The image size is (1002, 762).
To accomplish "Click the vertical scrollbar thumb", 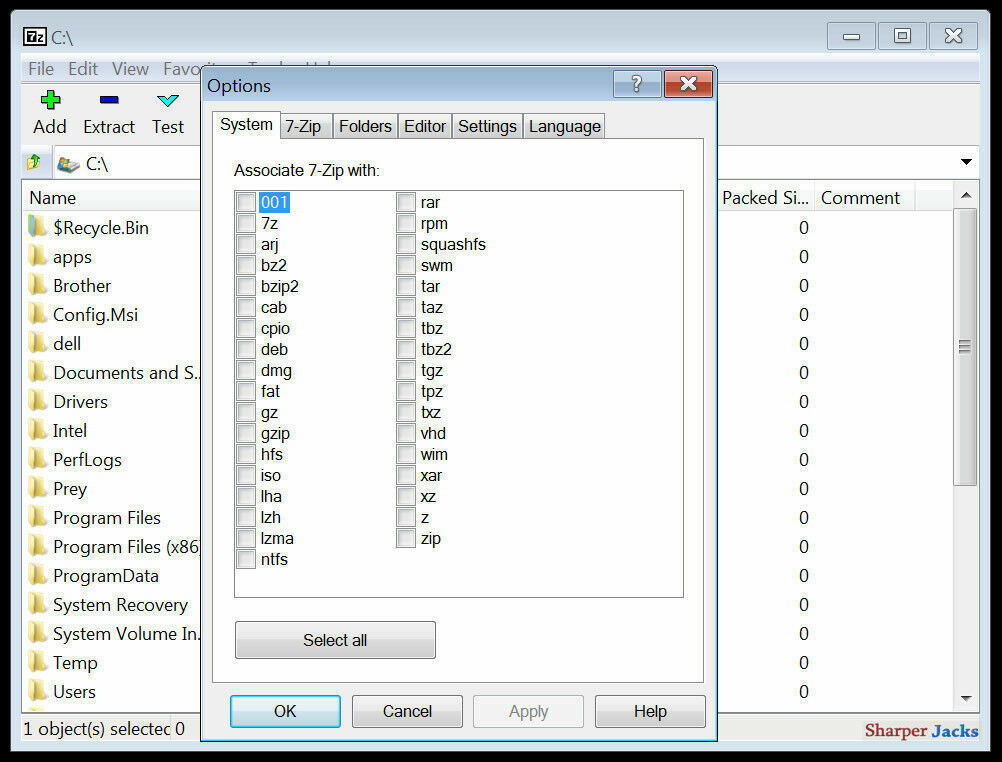I will (965, 346).
